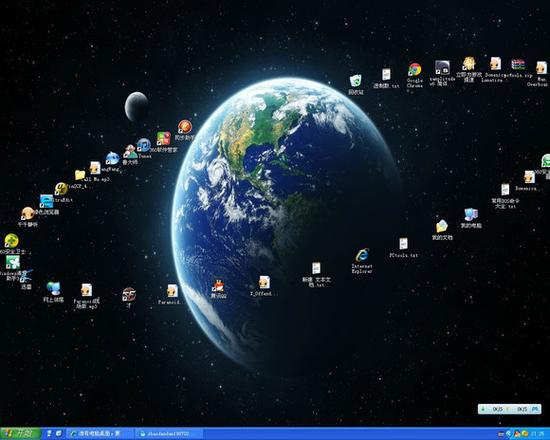Viewport: 550px width, 440px height.
Task: Launch the 迅雷 Thunder bird shortcut
Action: pyautogui.click(x=26, y=276)
